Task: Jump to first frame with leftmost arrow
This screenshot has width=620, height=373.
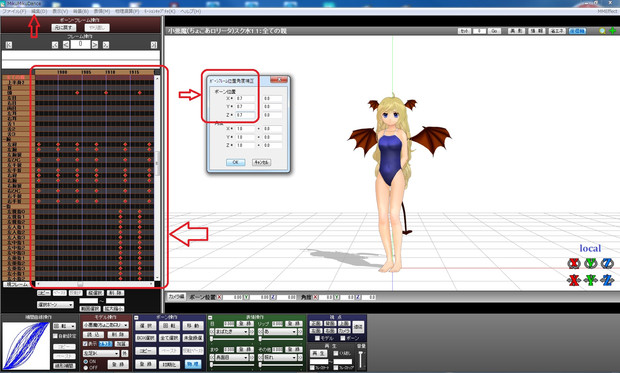Action: pos(9,45)
